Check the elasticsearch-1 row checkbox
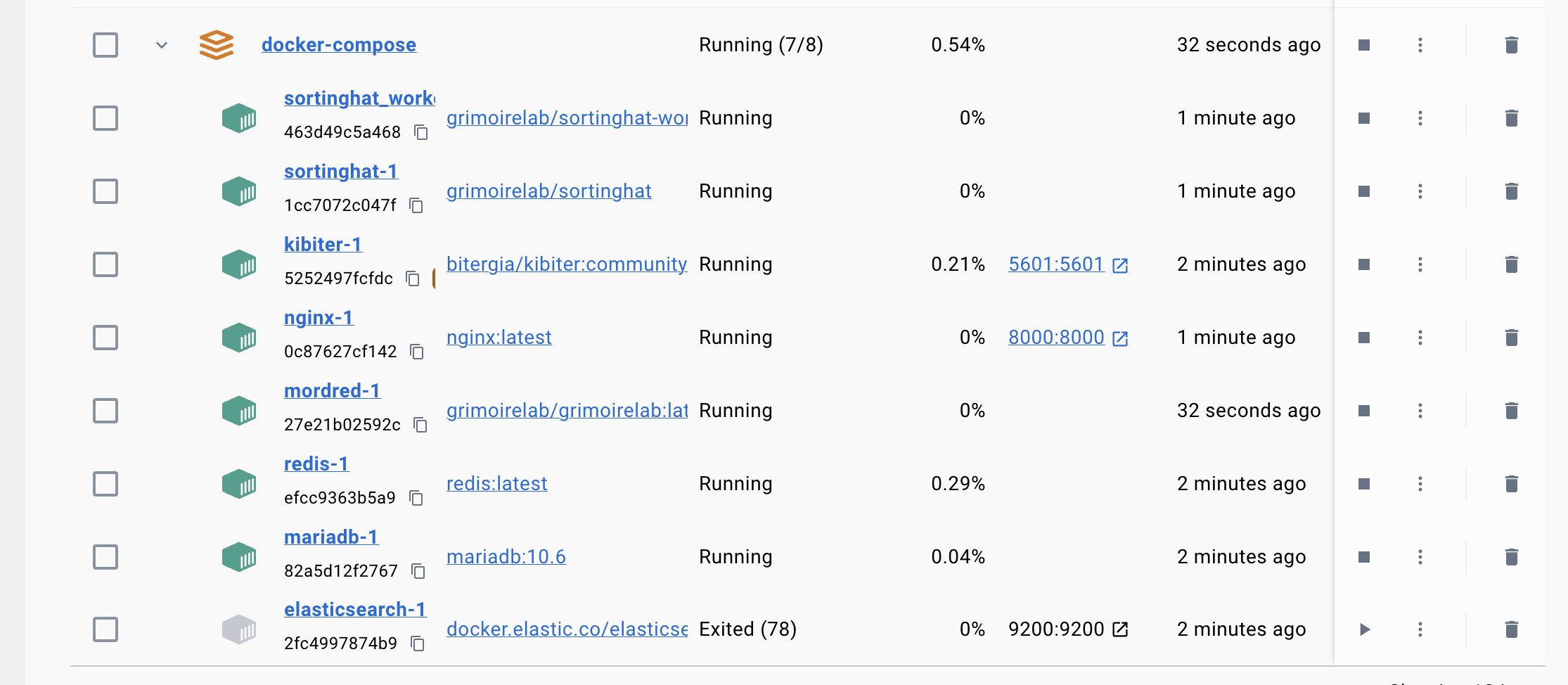 pos(105,629)
